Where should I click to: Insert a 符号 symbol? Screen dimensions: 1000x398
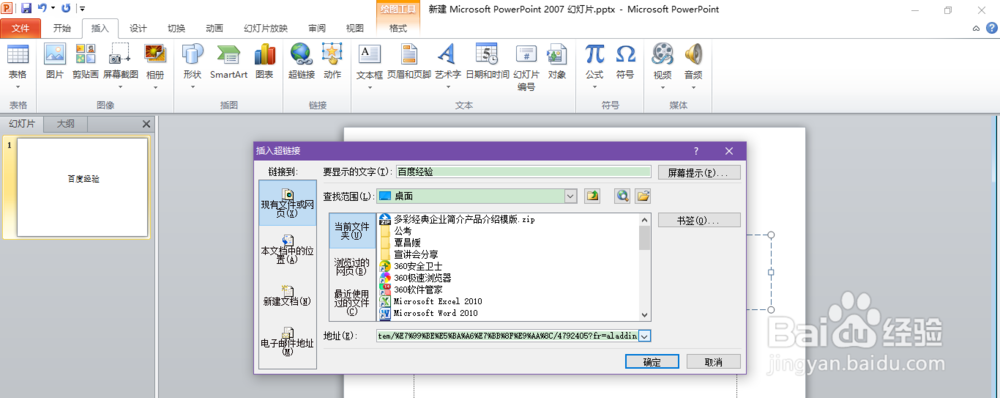tap(625, 61)
